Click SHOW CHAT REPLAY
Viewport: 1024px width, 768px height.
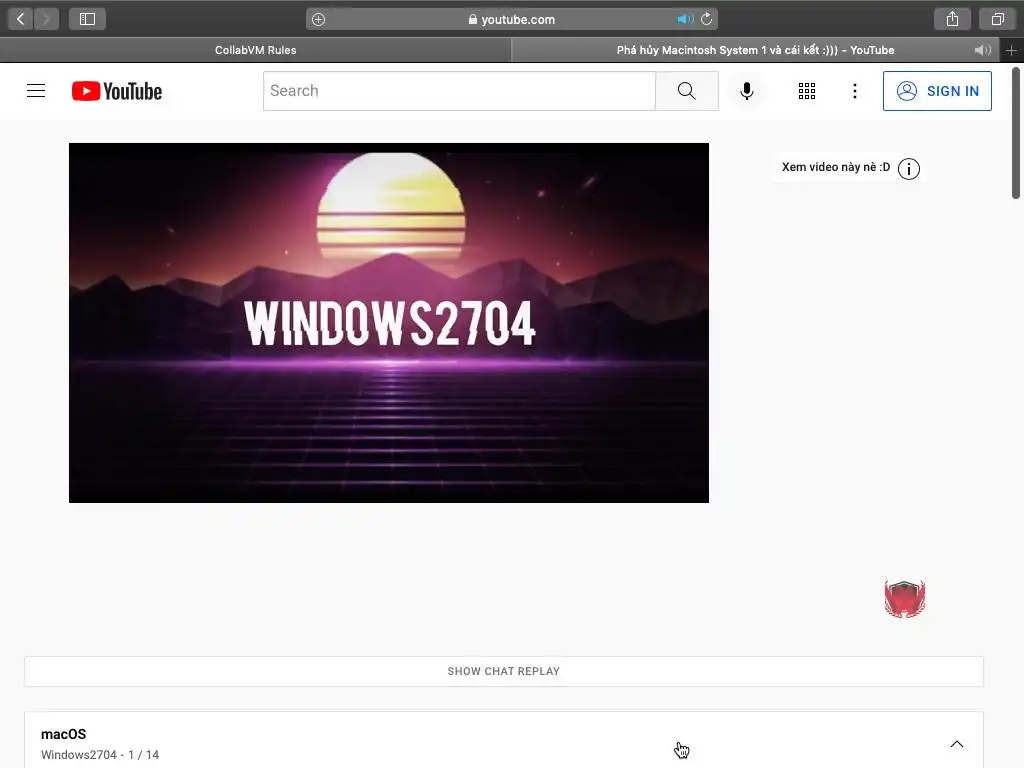(x=504, y=671)
